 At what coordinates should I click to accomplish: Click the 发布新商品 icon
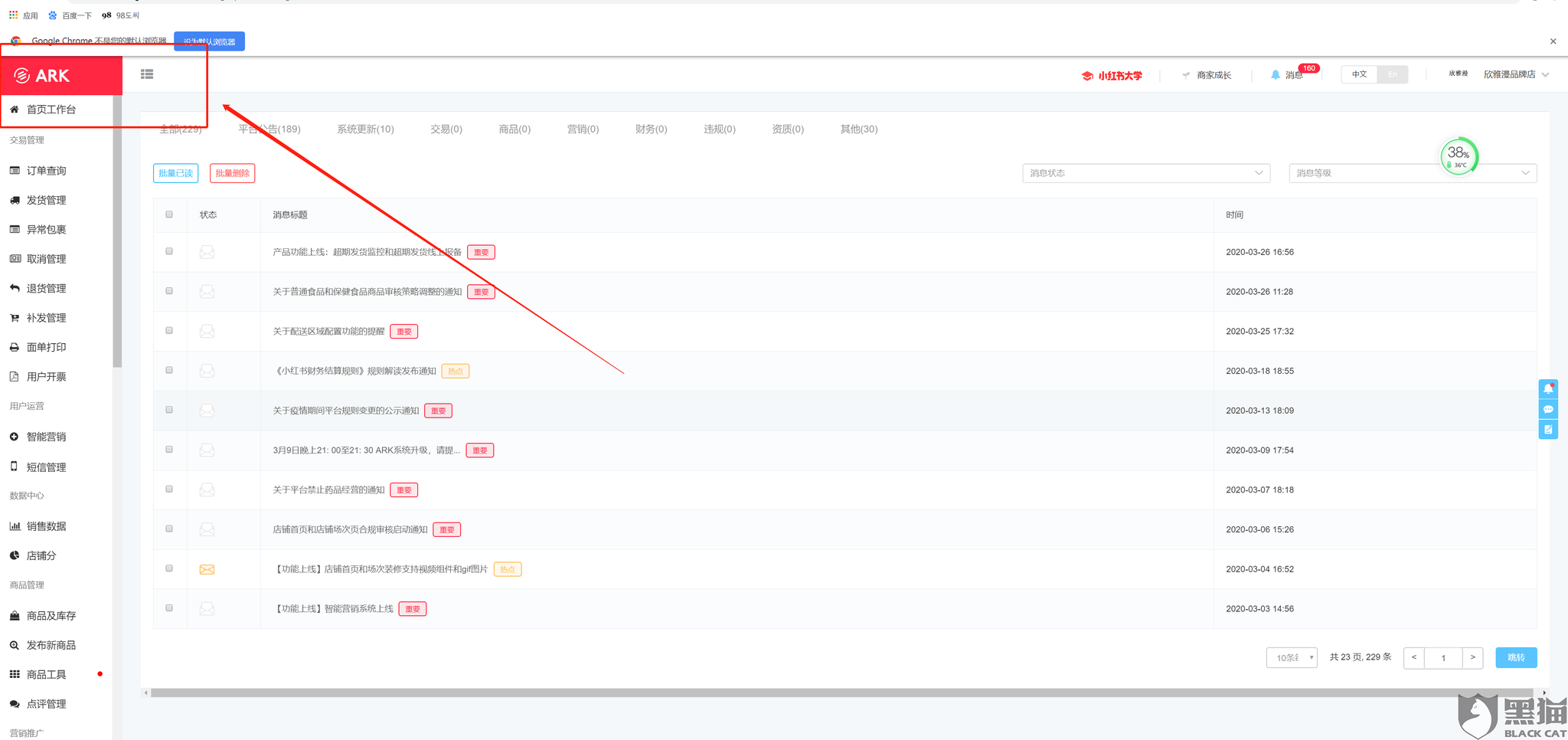[x=15, y=645]
